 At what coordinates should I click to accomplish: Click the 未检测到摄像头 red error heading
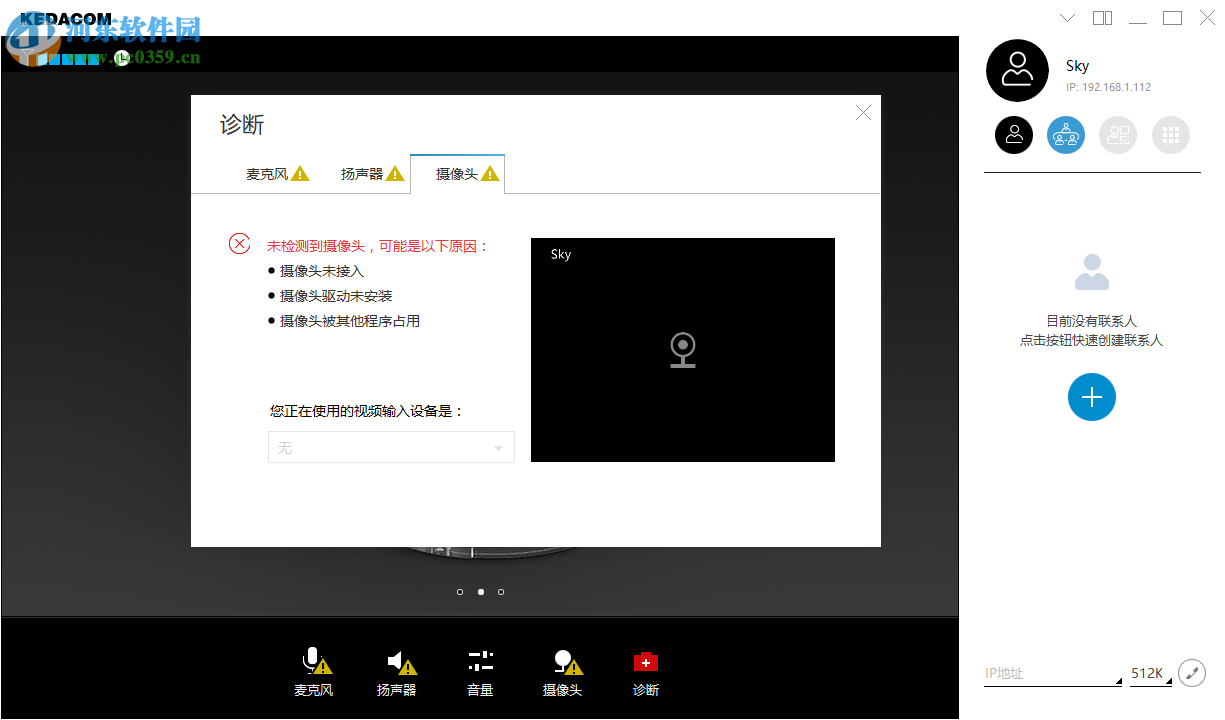click(378, 246)
